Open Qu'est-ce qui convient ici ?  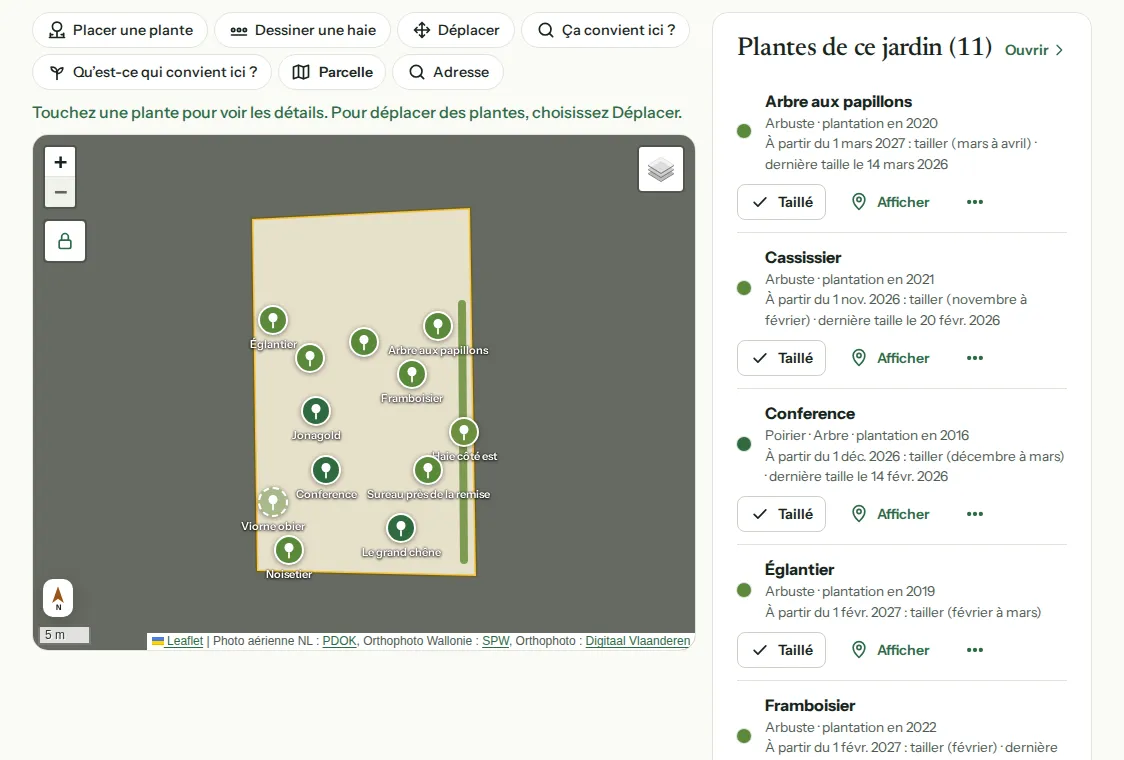(x=152, y=72)
